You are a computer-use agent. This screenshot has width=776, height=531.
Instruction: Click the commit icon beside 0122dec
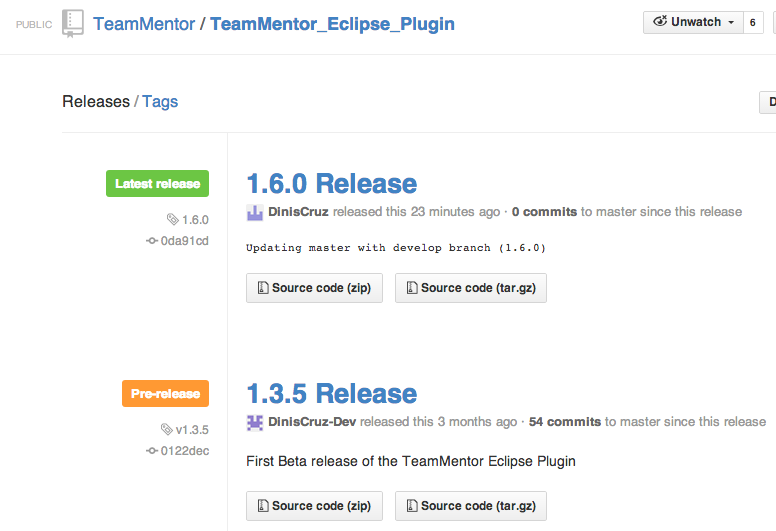(152, 451)
